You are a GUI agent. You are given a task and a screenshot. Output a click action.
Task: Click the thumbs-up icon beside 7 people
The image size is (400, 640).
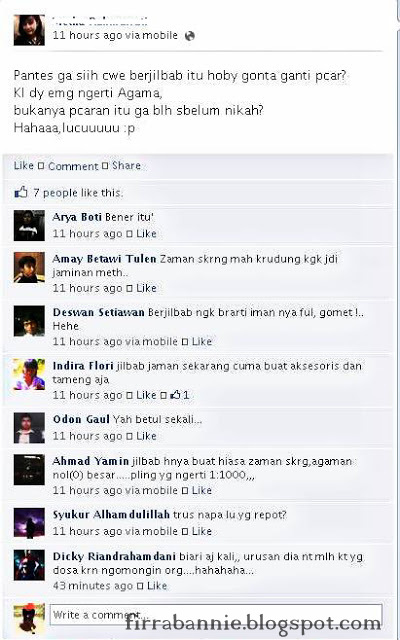(21, 192)
